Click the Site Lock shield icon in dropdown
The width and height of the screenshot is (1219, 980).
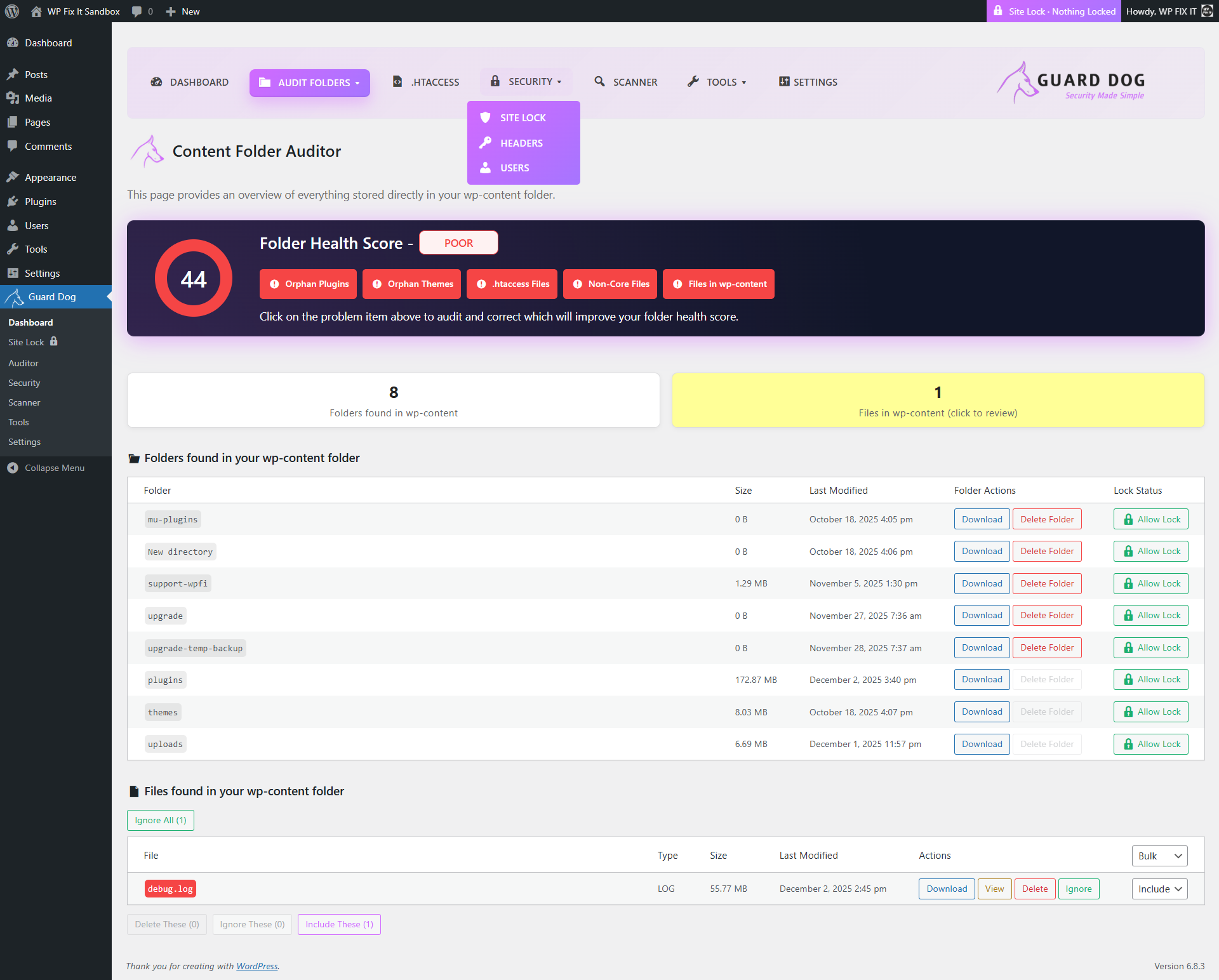coord(485,117)
